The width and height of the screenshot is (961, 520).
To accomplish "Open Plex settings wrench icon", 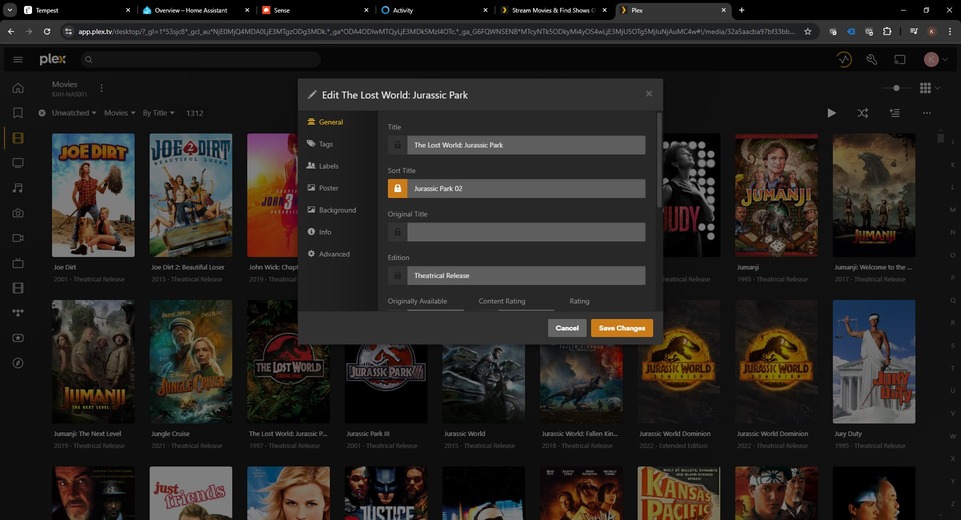I will pos(872,59).
